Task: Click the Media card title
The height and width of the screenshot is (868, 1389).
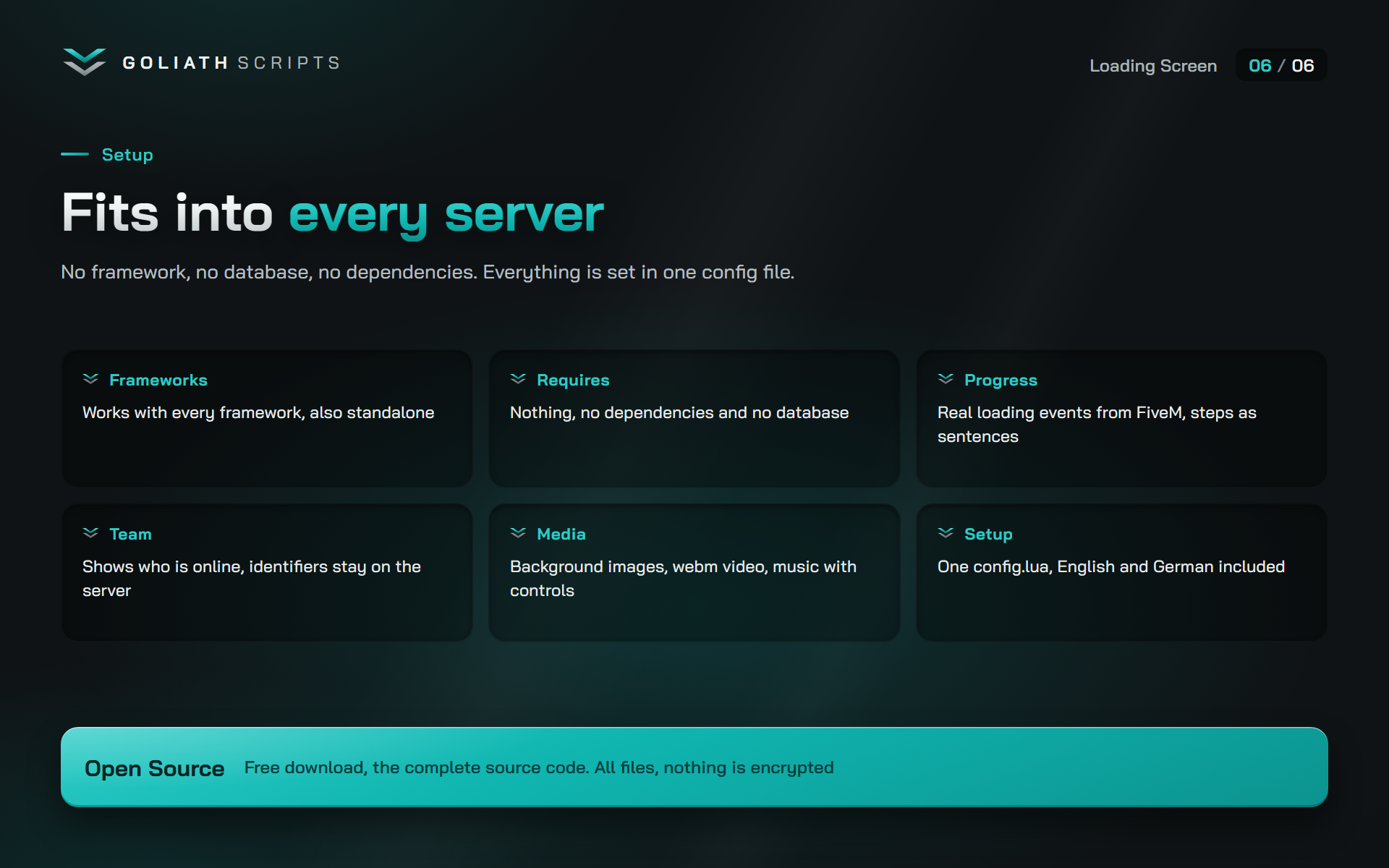Action: (x=561, y=534)
